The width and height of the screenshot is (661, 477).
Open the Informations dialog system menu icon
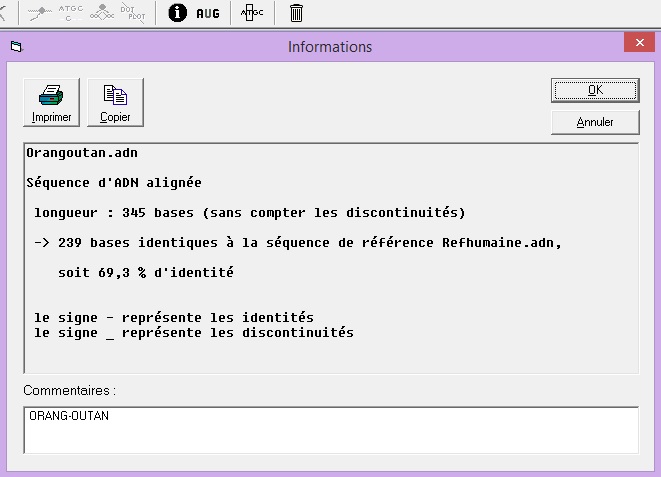click(15, 47)
